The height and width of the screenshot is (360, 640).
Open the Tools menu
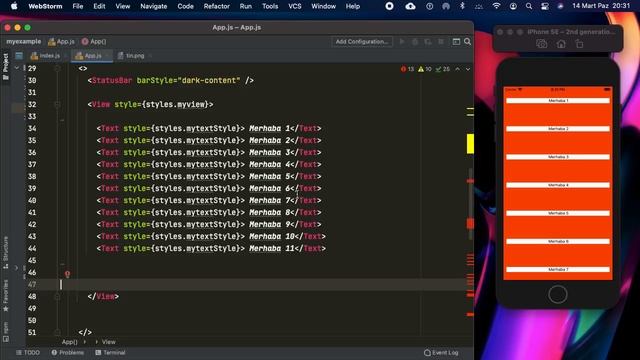270,6
